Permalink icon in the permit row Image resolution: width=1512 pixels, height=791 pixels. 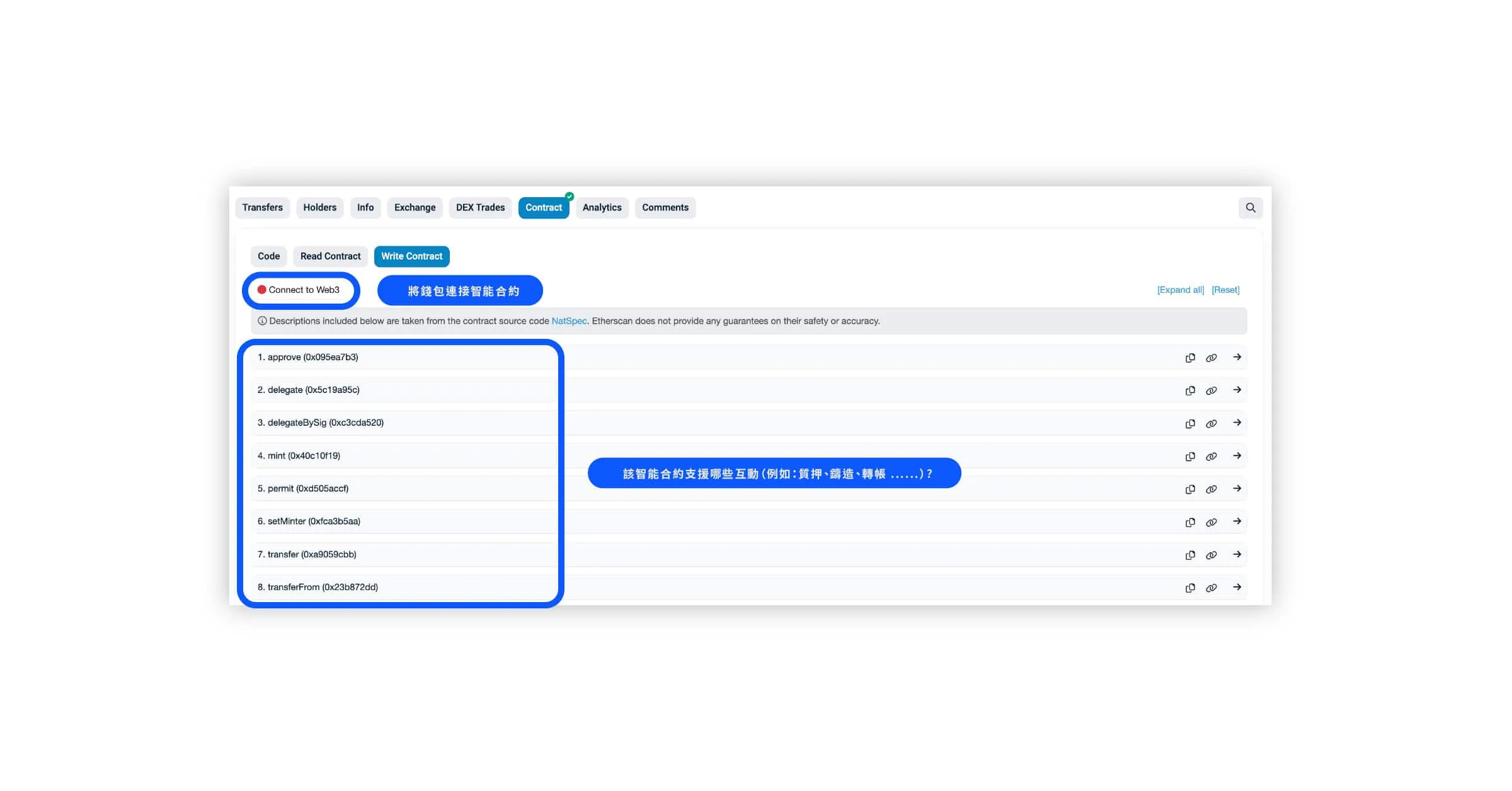(x=1211, y=489)
